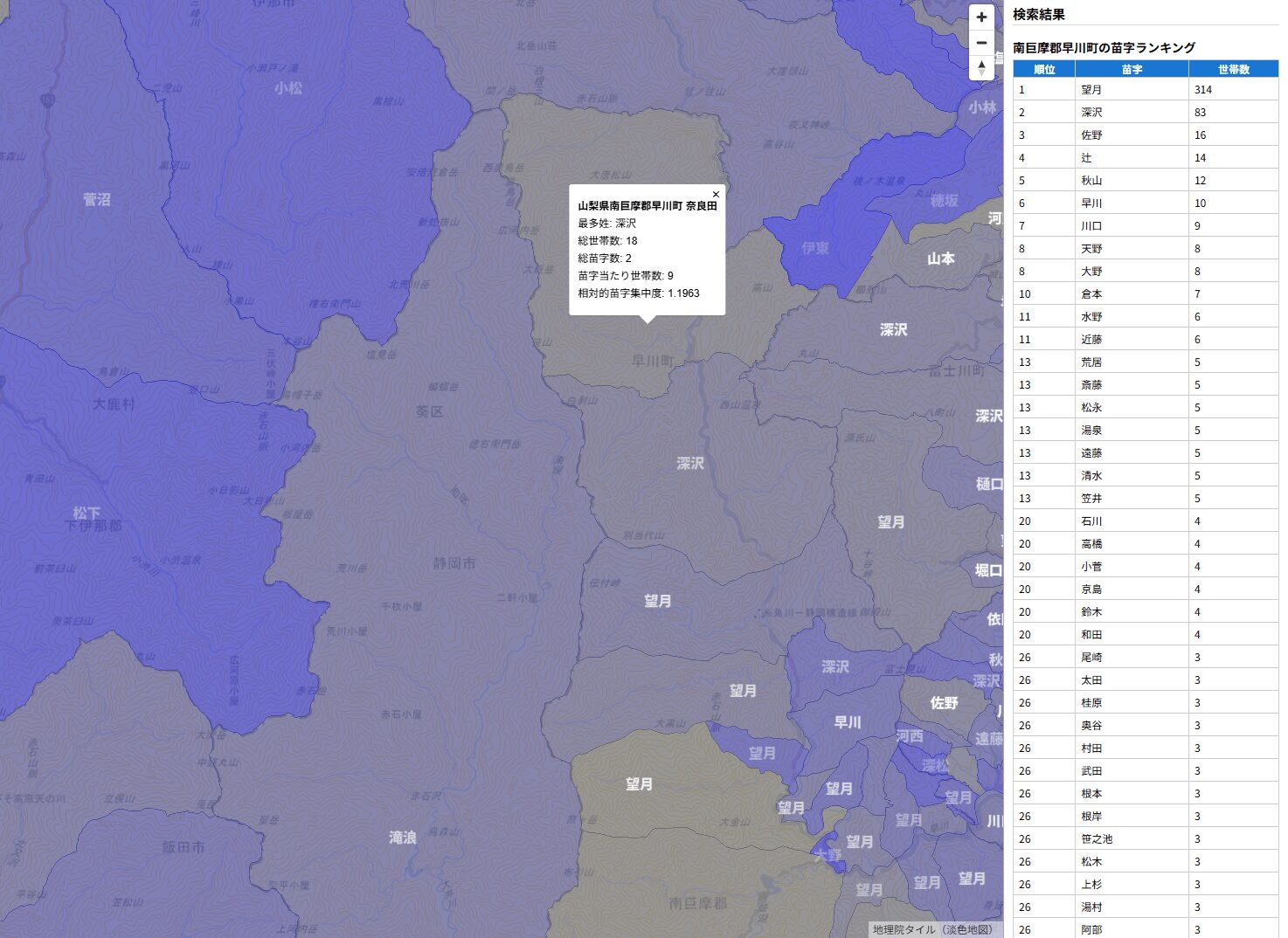Zoom out of the map

point(981,43)
